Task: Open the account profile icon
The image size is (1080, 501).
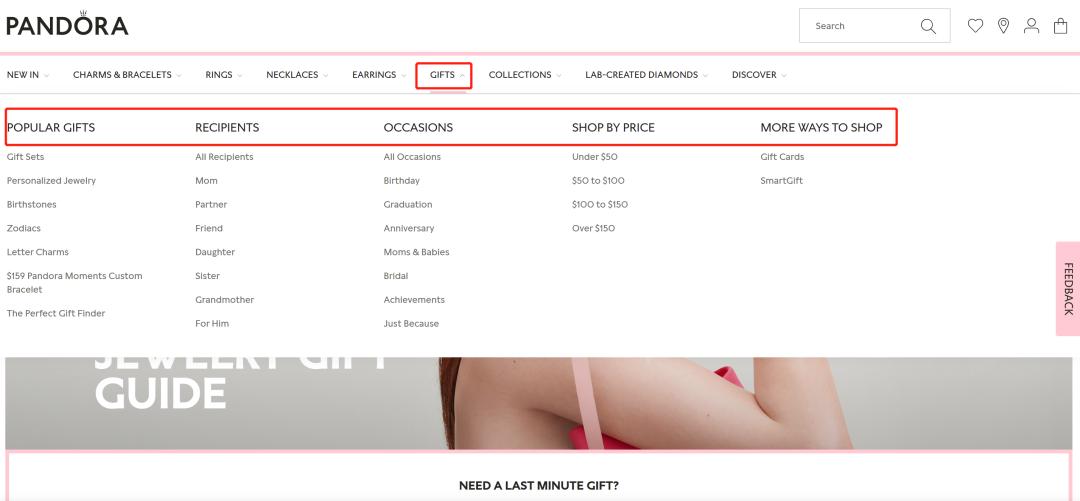Action: pyautogui.click(x=1031, y=25)
